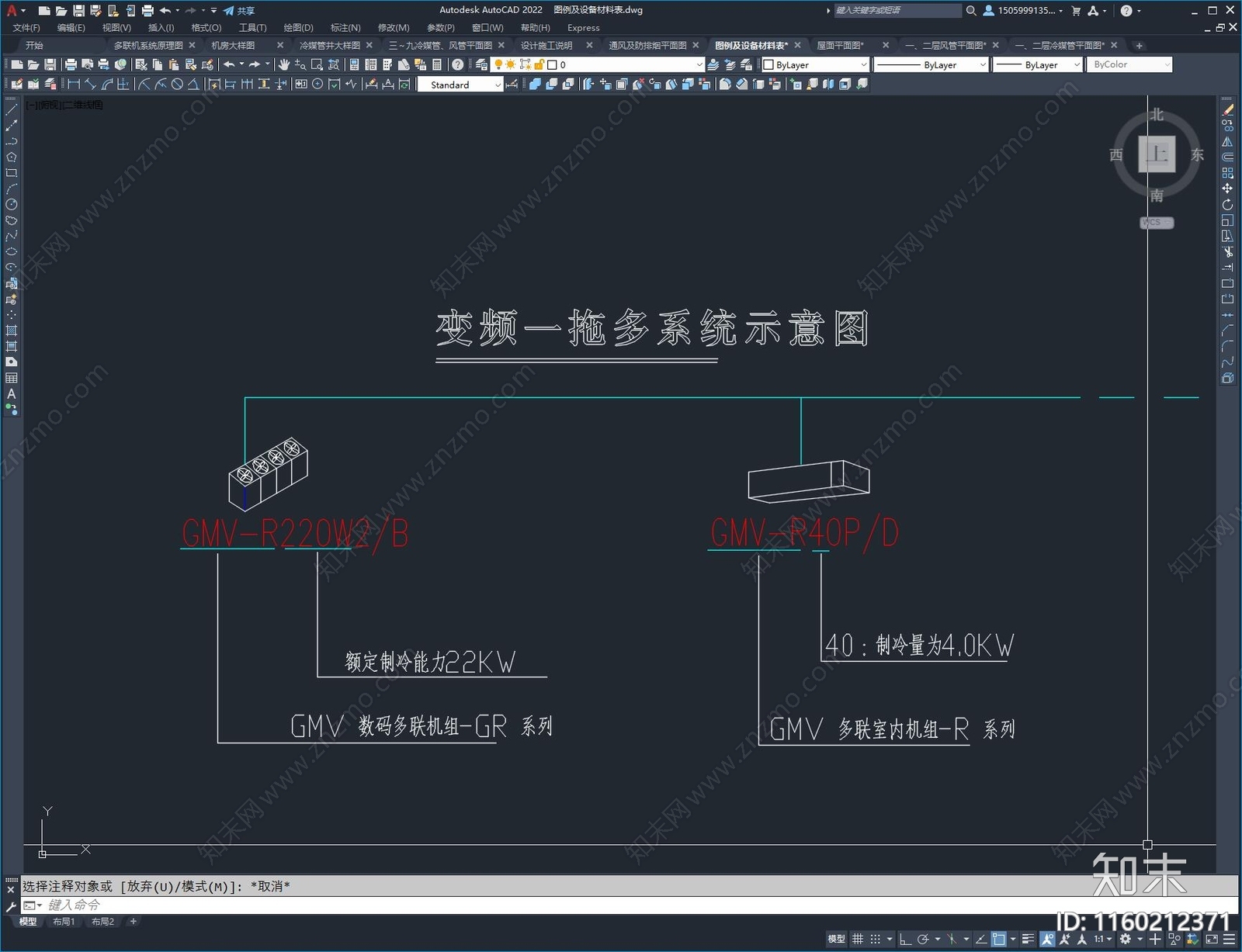Viewport: 1242px width, 952px height.
Task: Toggle Polar tracking in status bar
Action: click(x=923, y=939)
